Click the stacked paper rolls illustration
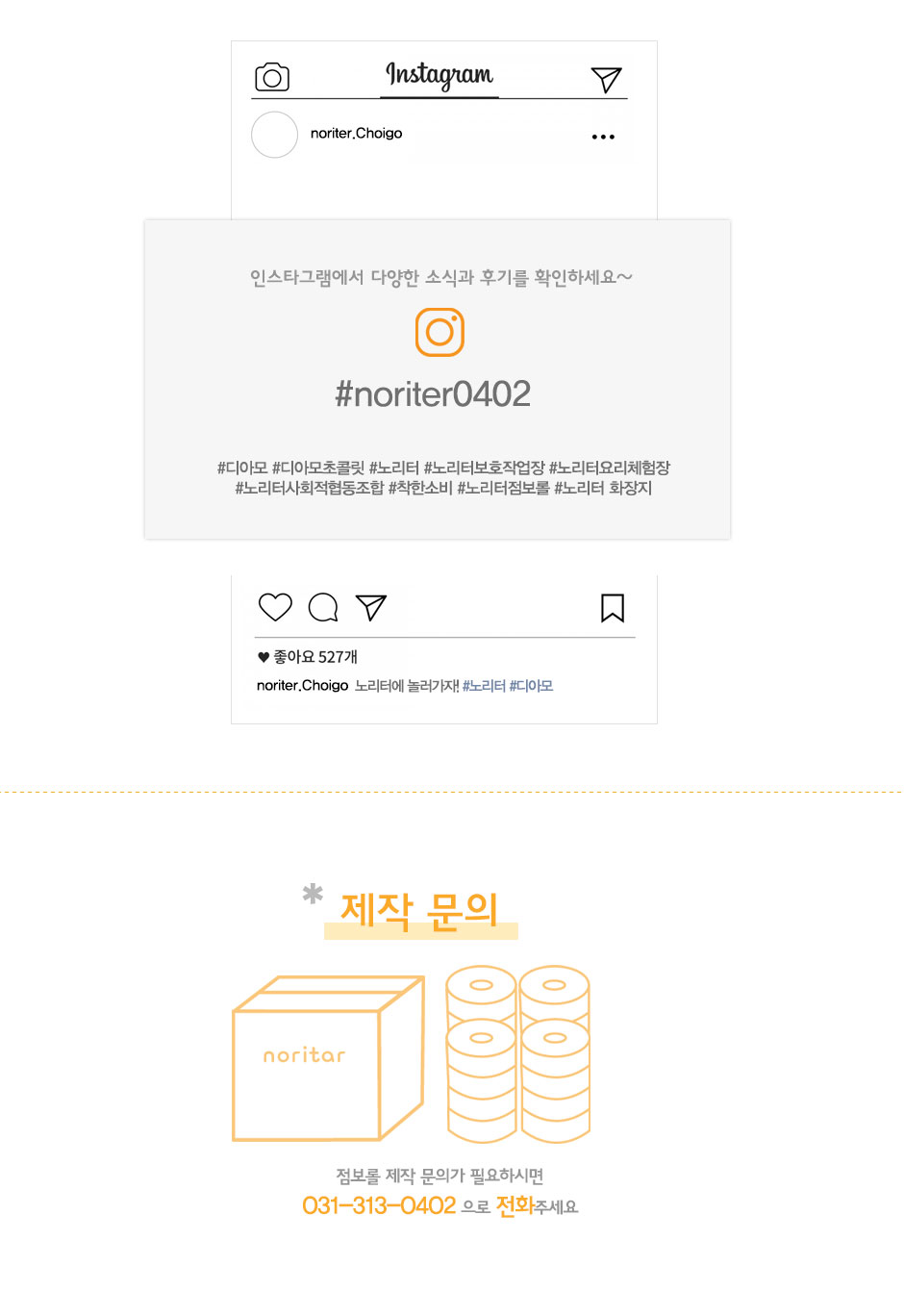904x1316 pixels. pyautogui.click(x=517, y=1054)
